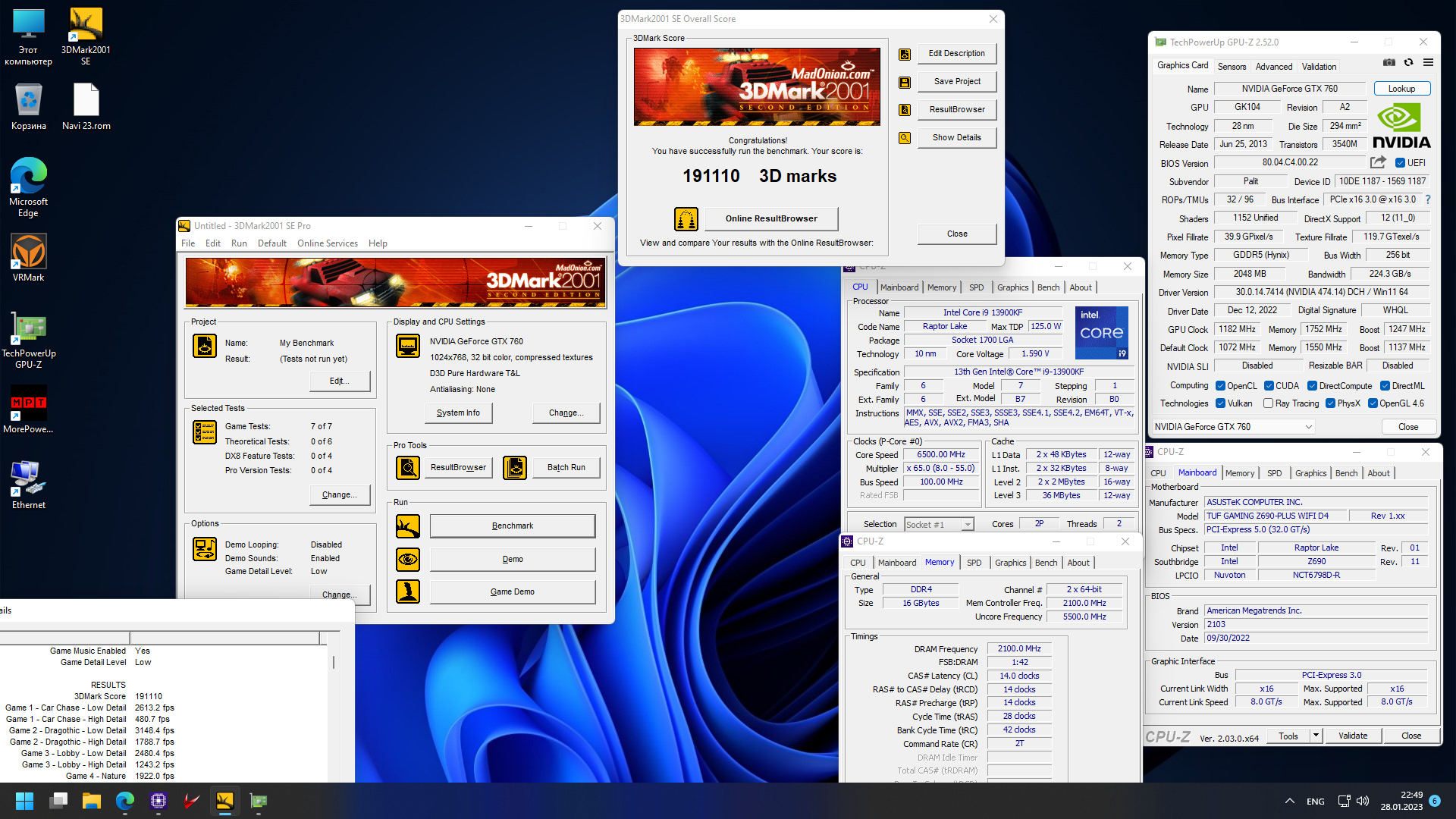Image resolution: width=1456 pixels, height=819 pixels.
Task: Click the Edit Description icon in score window
Action: (905, 54)
